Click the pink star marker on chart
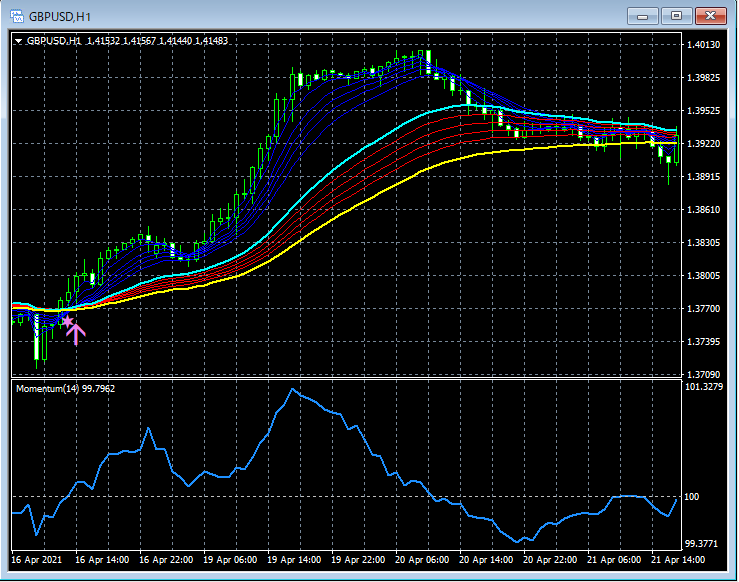The width and height of the screenshot is (739, 582). coord(67,320)
